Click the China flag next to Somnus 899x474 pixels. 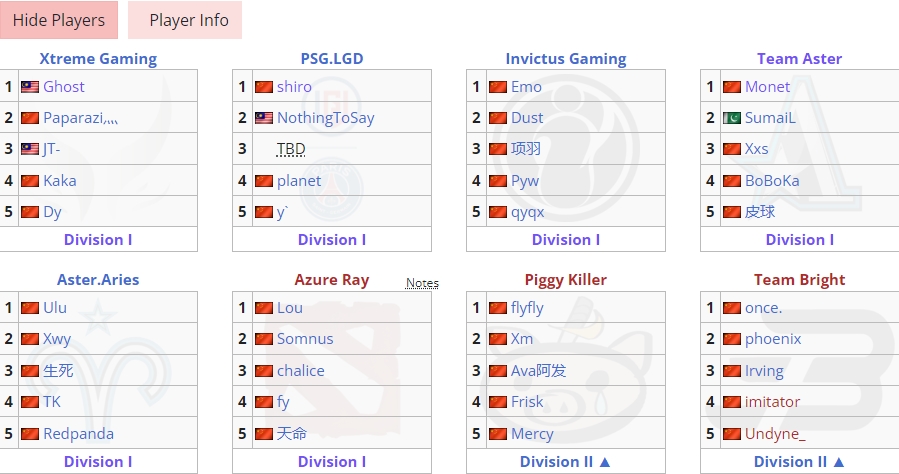pos(264,339)
